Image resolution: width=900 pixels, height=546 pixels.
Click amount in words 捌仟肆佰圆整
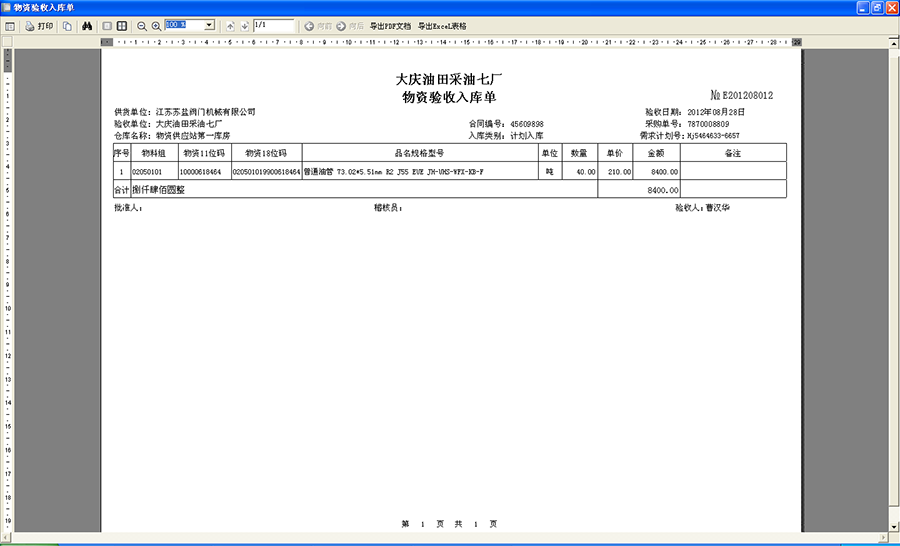(158, 190)
